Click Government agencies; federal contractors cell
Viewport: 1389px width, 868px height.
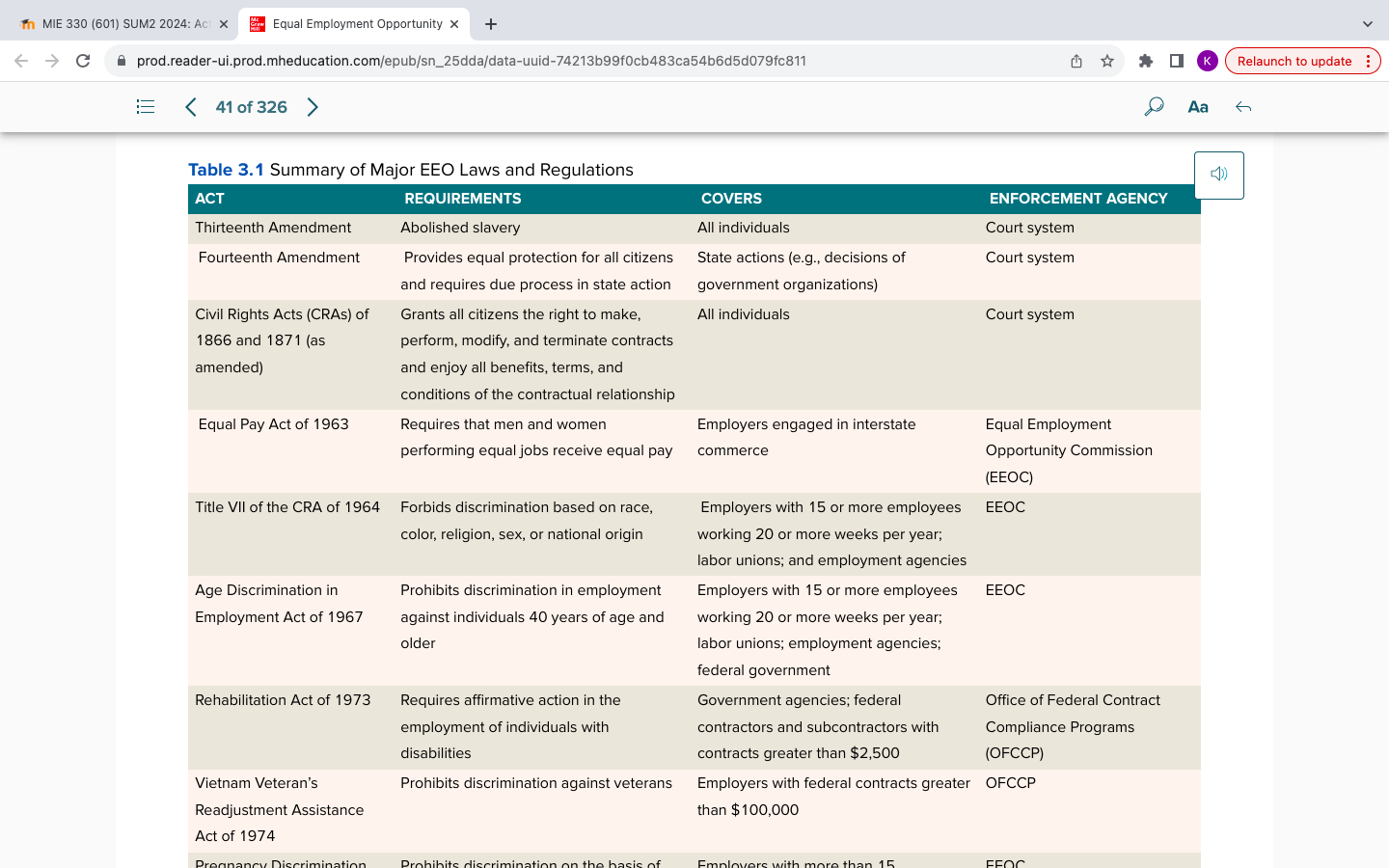point(818,726)
